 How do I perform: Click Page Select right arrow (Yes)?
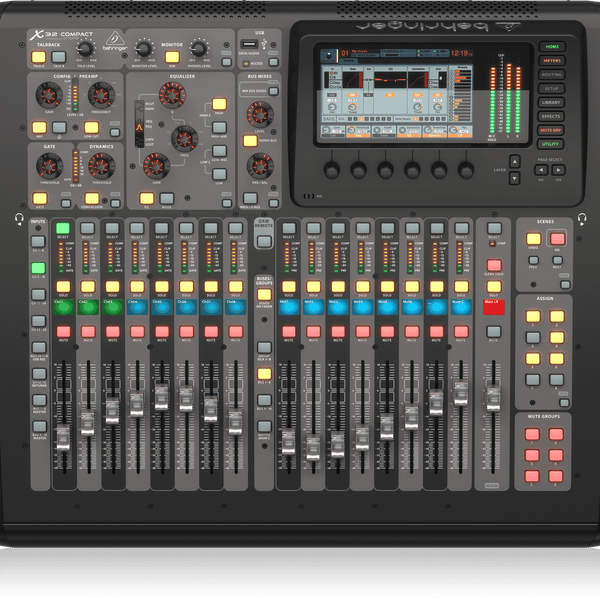coord(558,170)
